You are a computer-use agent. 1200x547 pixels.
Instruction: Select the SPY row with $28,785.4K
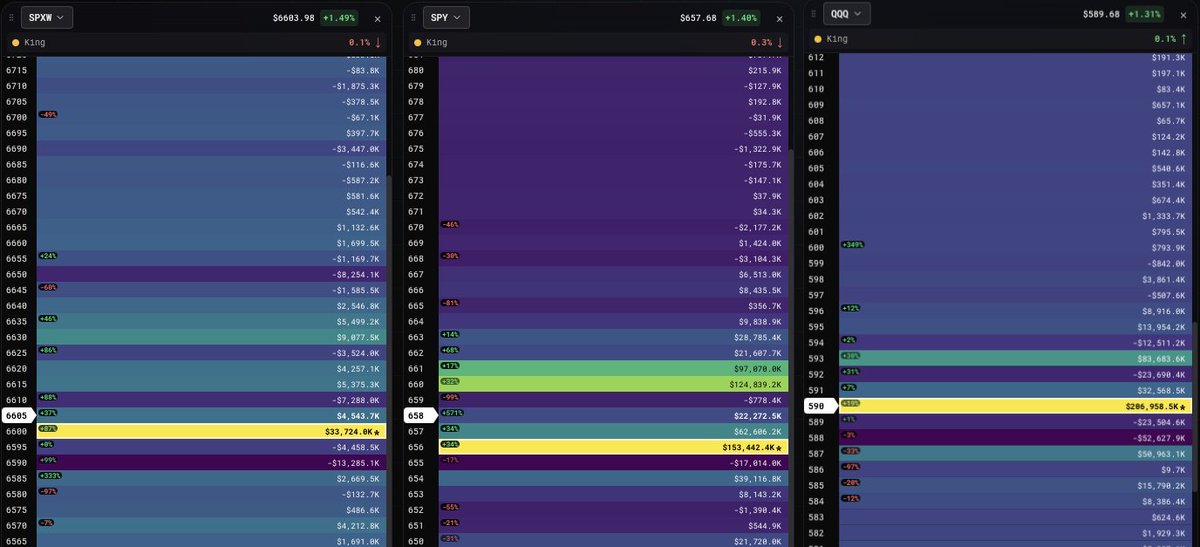pyautogui.click(x=614, y=337)
